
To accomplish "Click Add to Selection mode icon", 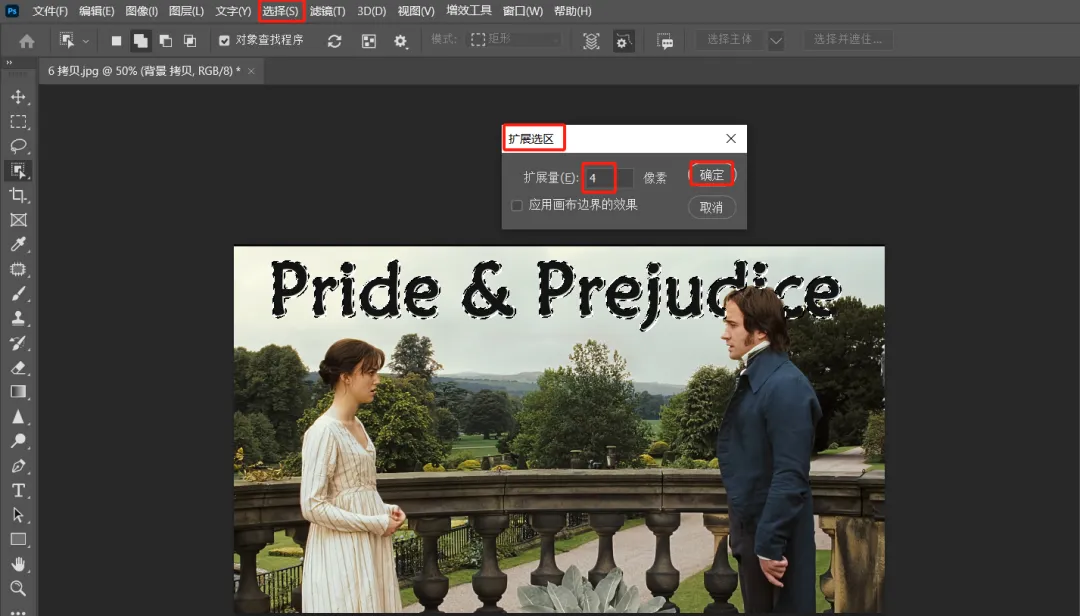I will pyautogui.click(x=141, y=41).
